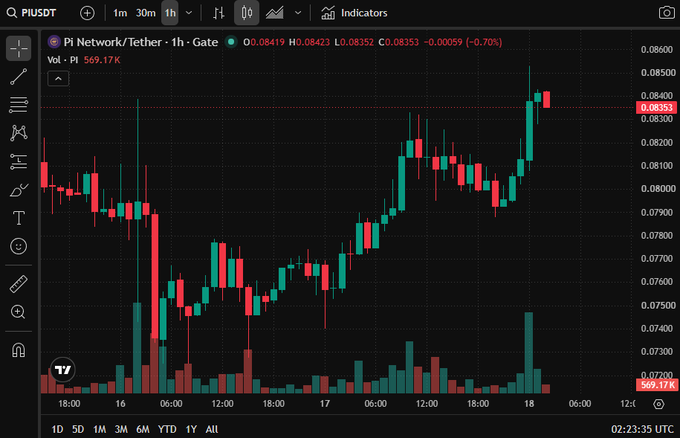680x438 pixels.
Task: Select the brush drawing tool
Action: pos(19,190)
